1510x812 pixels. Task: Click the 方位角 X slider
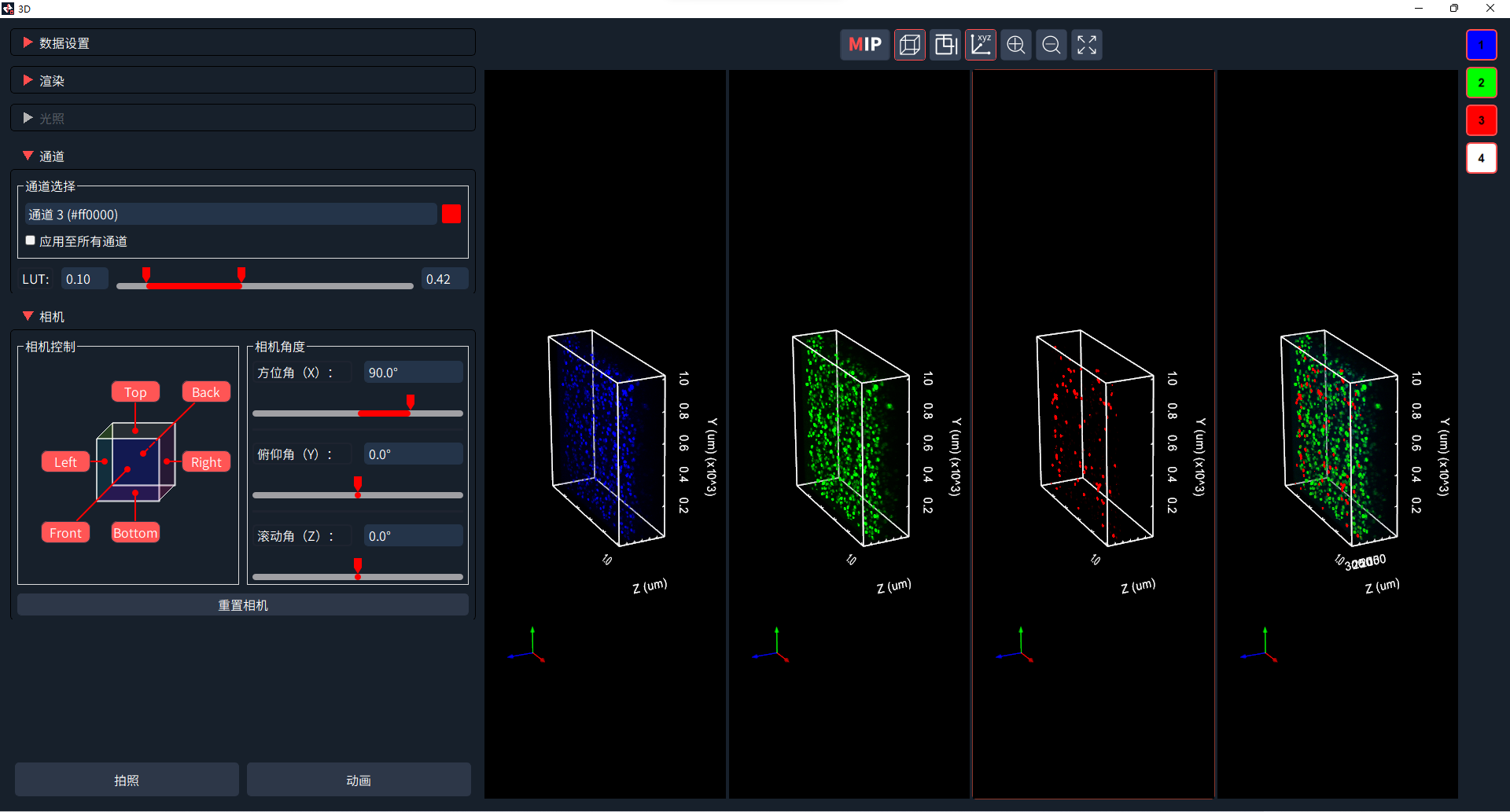[358, 413]
